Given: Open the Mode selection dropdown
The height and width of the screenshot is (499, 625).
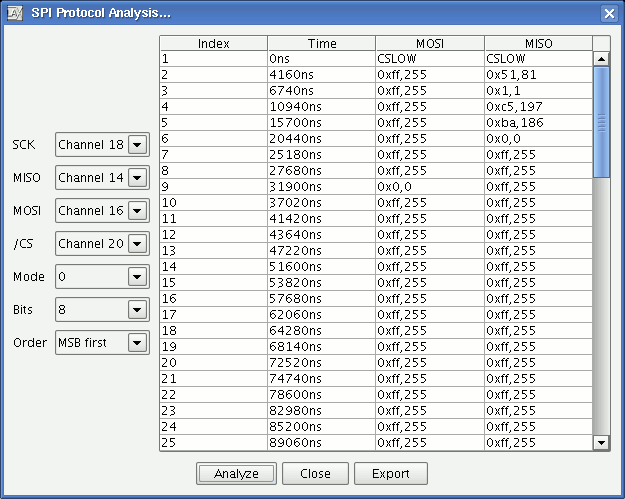Looking at the screenshot, I should coord(138,277).
